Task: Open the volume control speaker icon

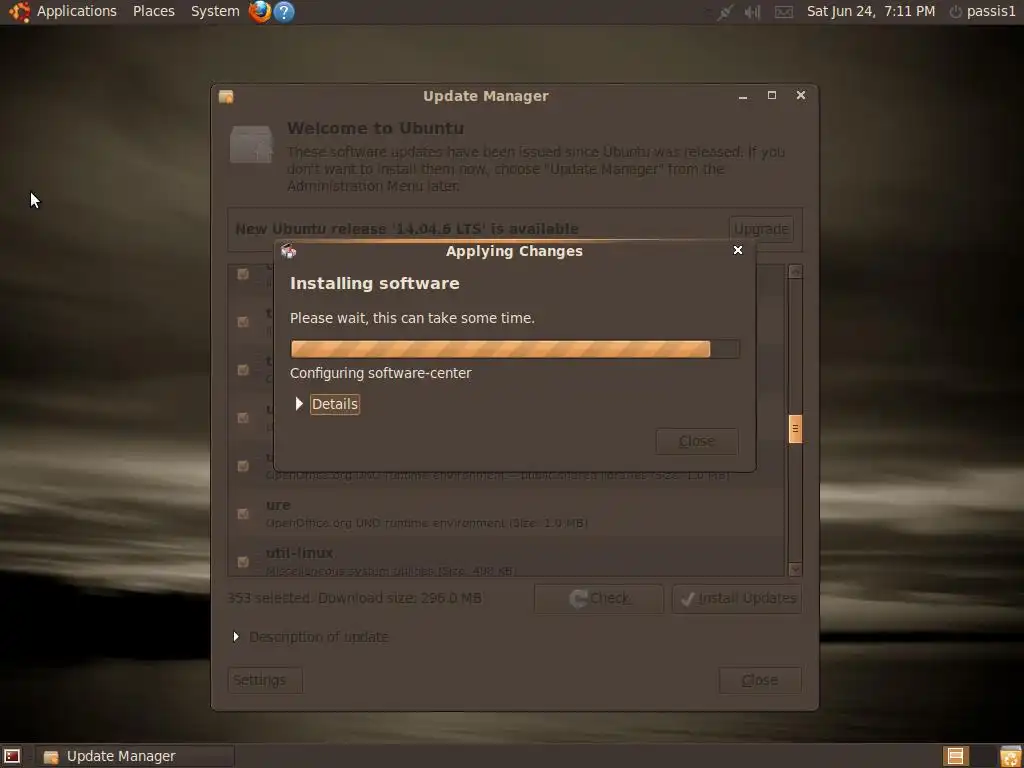Action: 752,12
